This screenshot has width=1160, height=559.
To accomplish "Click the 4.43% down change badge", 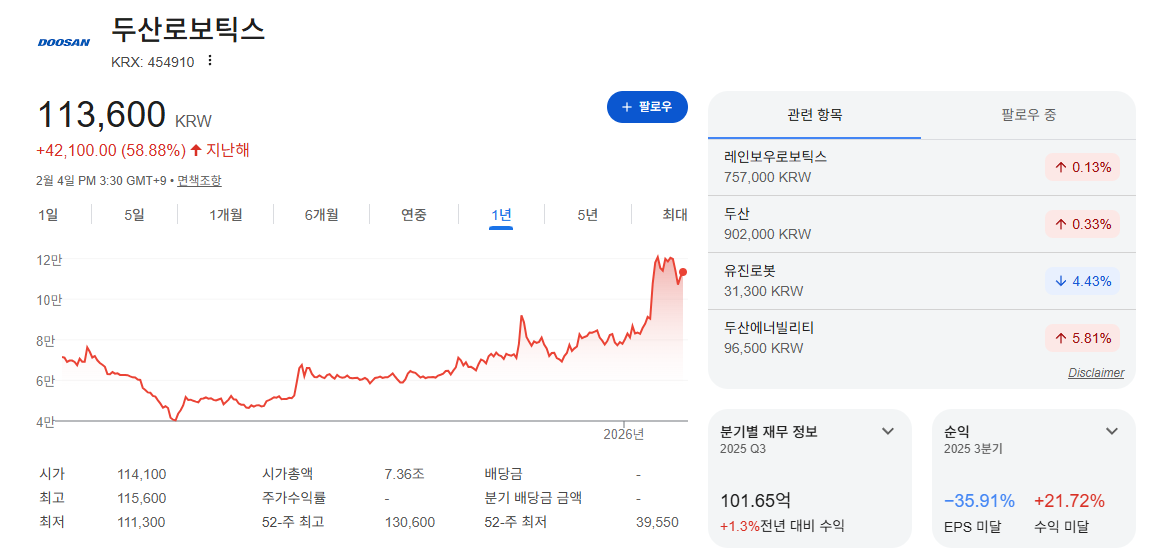I will click(x=1082, y=281).
